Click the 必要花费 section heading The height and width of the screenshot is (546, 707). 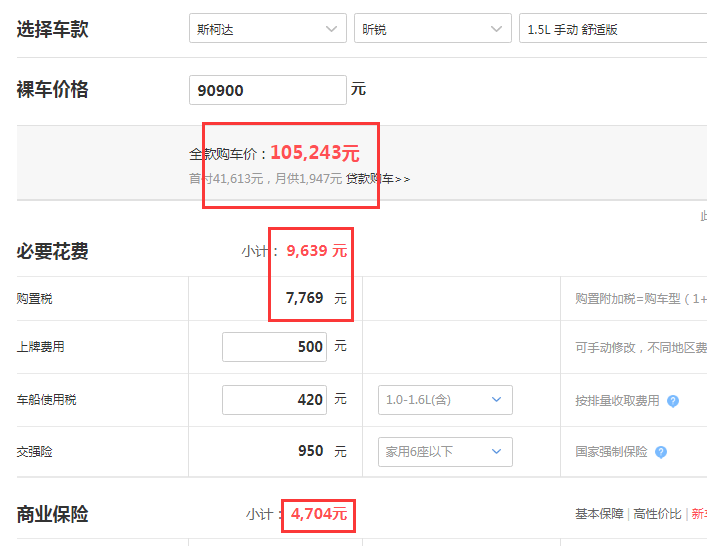coord(52,251)
